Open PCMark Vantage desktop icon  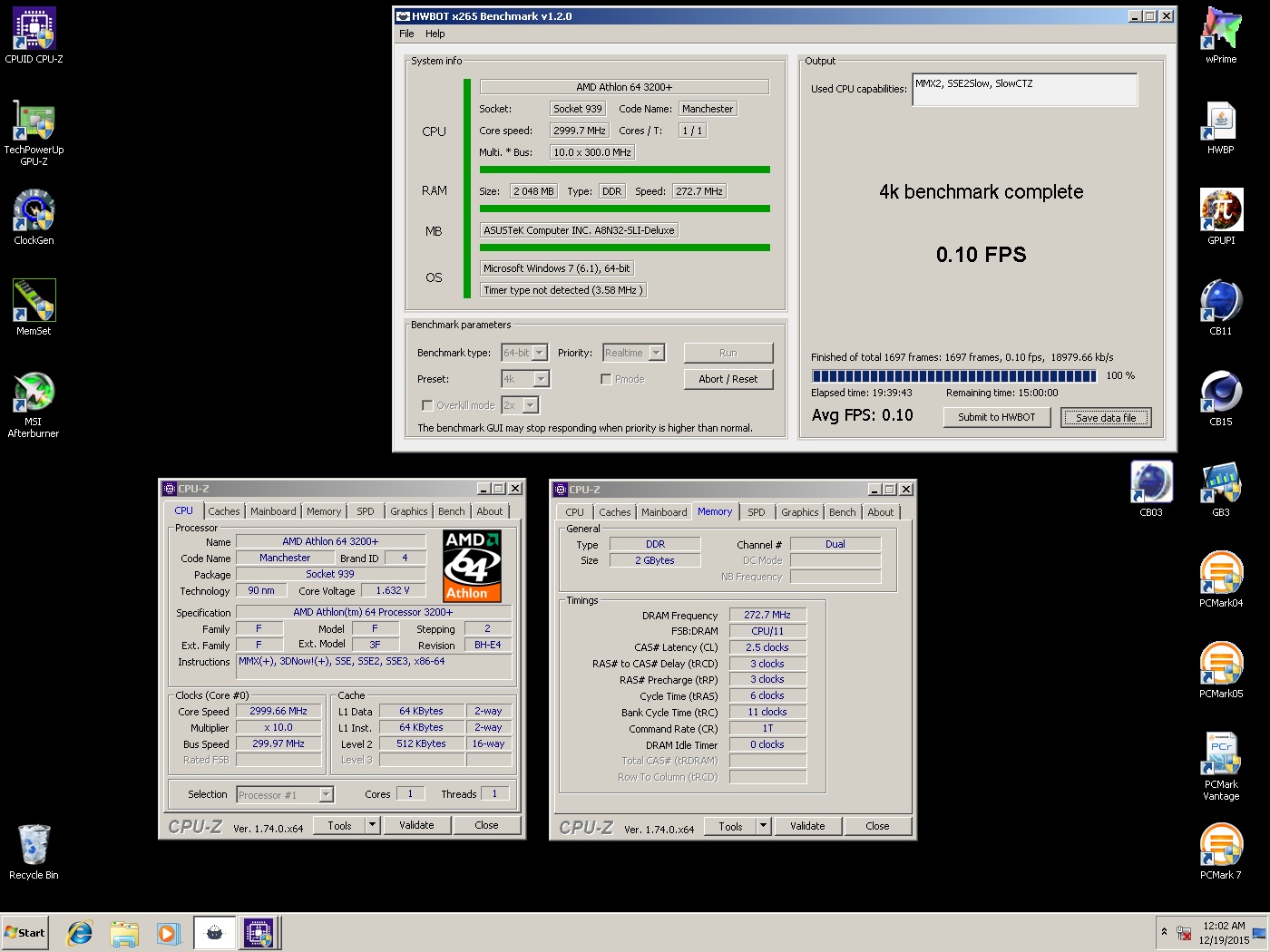[x=1221, y=767]
